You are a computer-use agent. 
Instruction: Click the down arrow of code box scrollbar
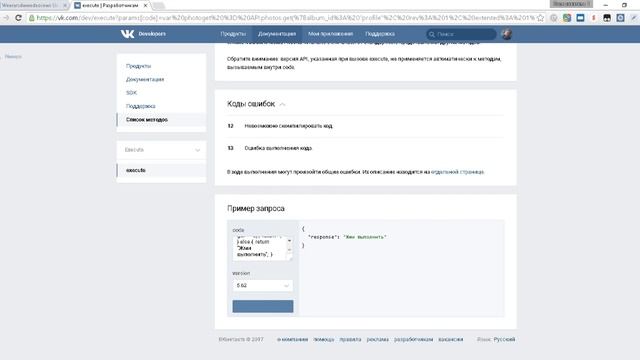click(289, 250)
